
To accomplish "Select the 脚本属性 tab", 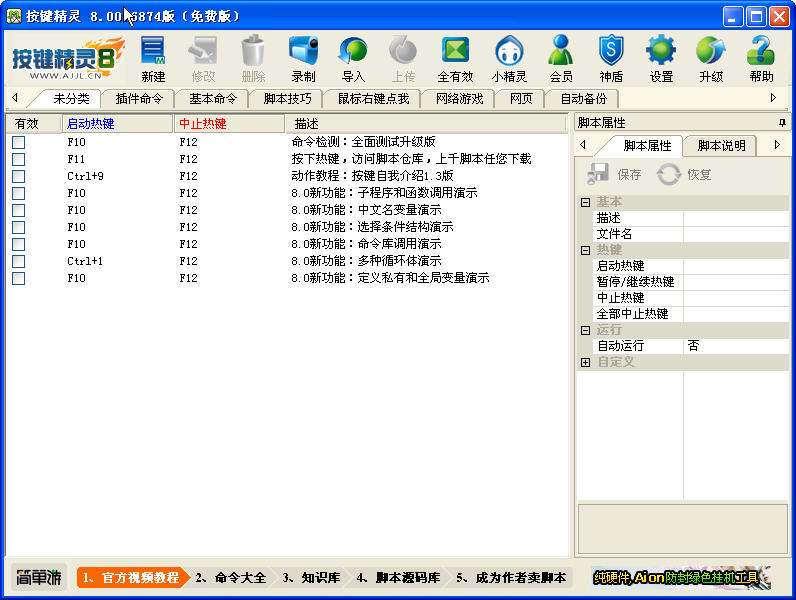I will (x=647, y=146).
